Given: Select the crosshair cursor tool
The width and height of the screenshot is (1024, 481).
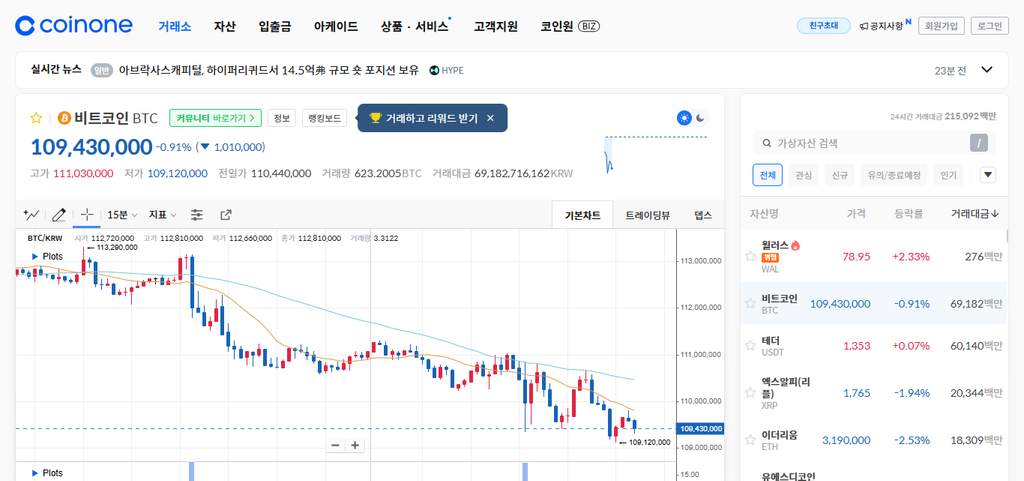Looking at the screenshot, I should point(87,214).
